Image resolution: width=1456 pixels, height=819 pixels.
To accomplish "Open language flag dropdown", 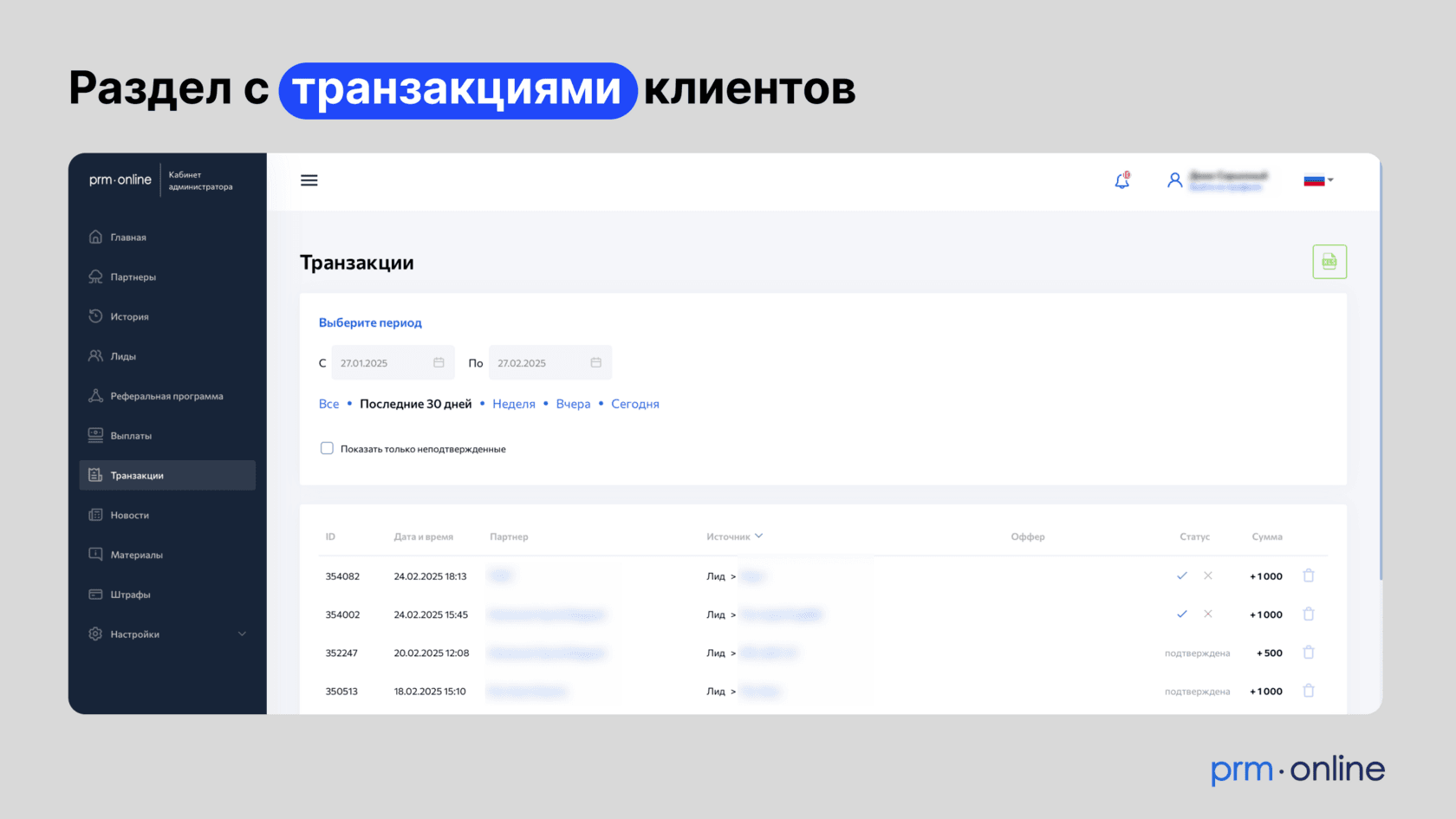I will 1318,180.
